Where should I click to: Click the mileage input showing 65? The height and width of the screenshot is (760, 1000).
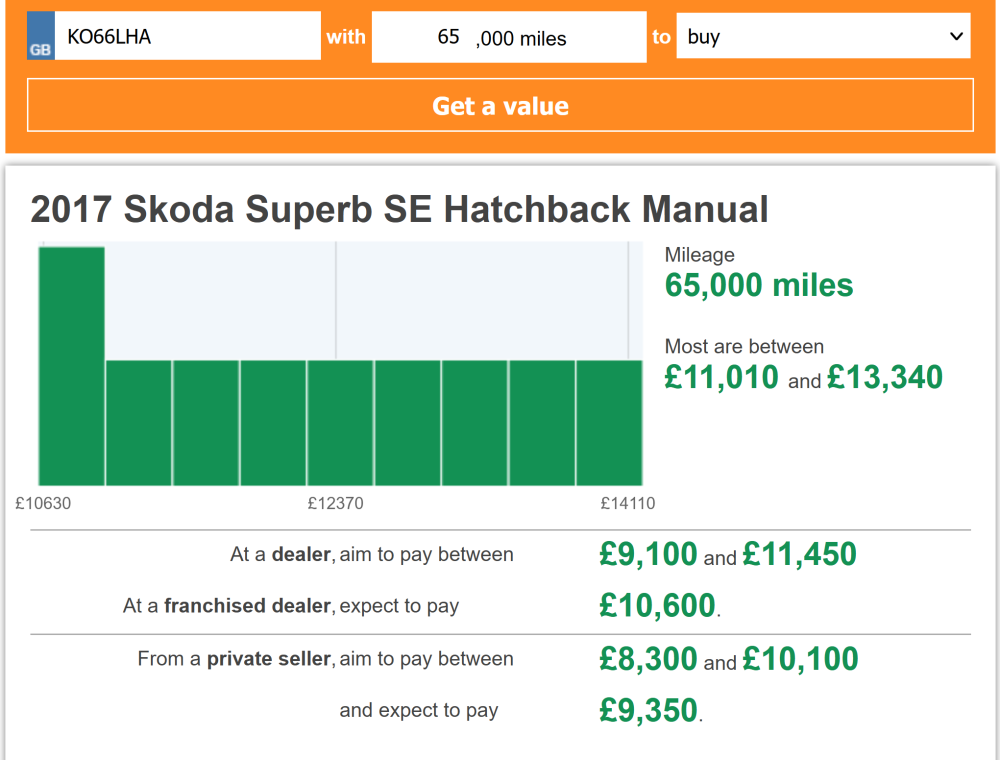(448, 37)
